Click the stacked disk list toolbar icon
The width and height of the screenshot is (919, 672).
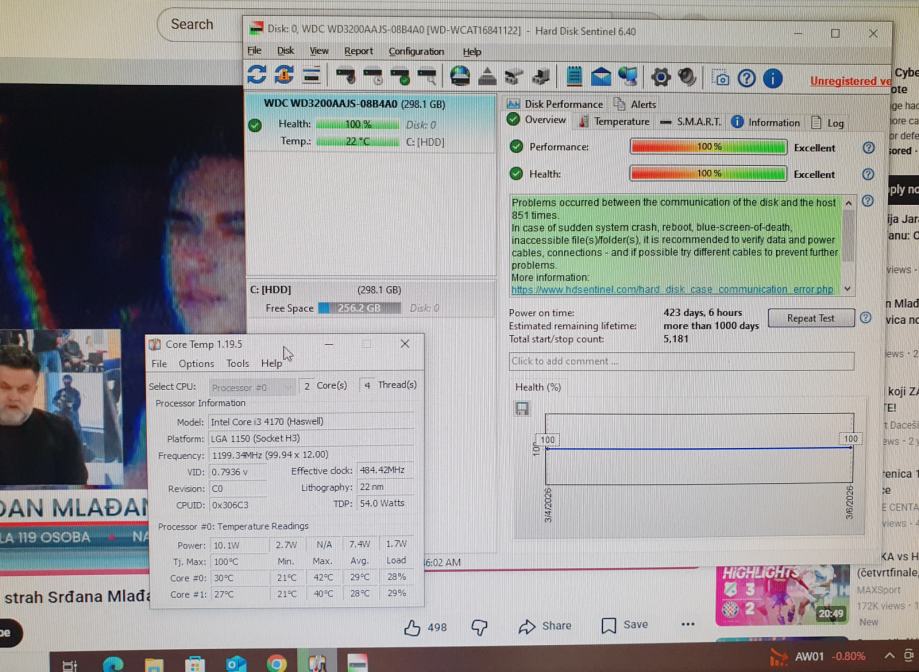311,75
